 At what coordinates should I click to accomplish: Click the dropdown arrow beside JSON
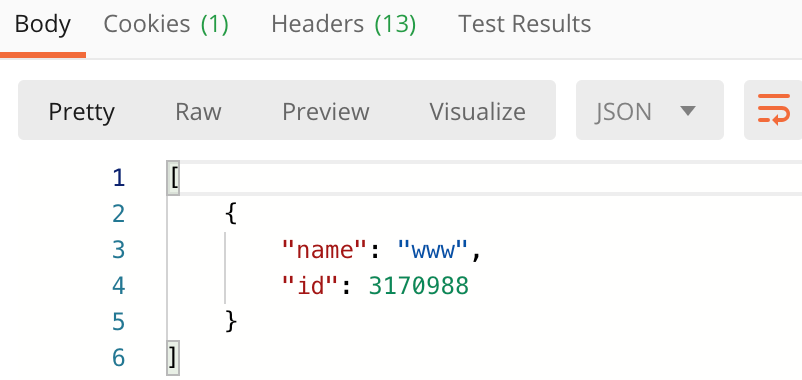pyautogui.click(x=688, y=110)
